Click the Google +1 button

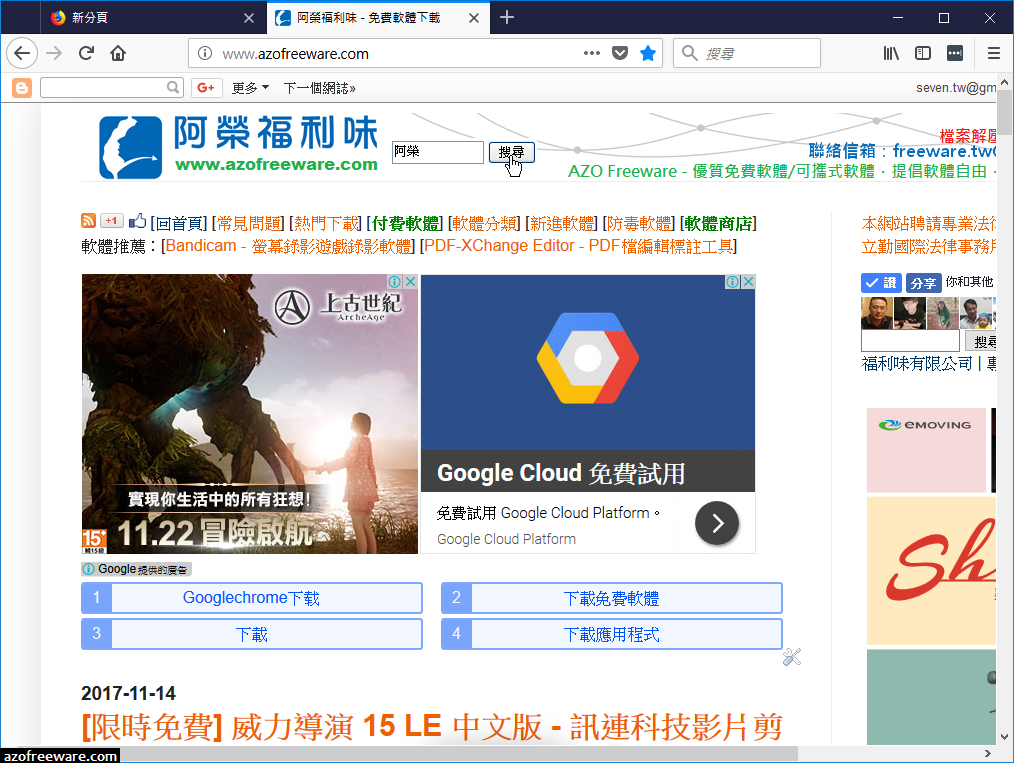click(x=111, y=220)
